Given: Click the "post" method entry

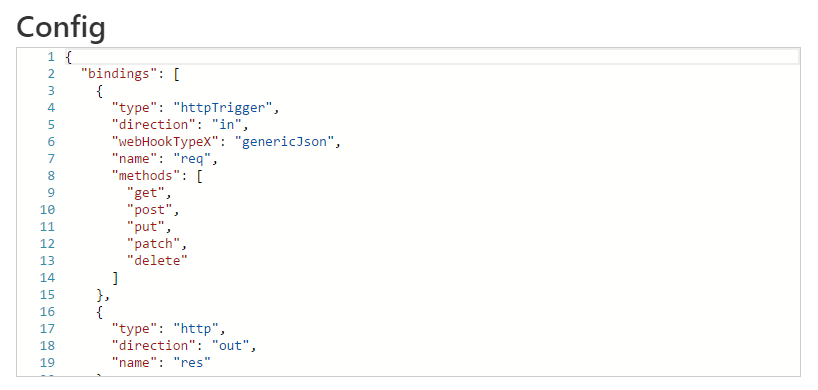Looking at the screenshot, I should (x=149, y=209).
